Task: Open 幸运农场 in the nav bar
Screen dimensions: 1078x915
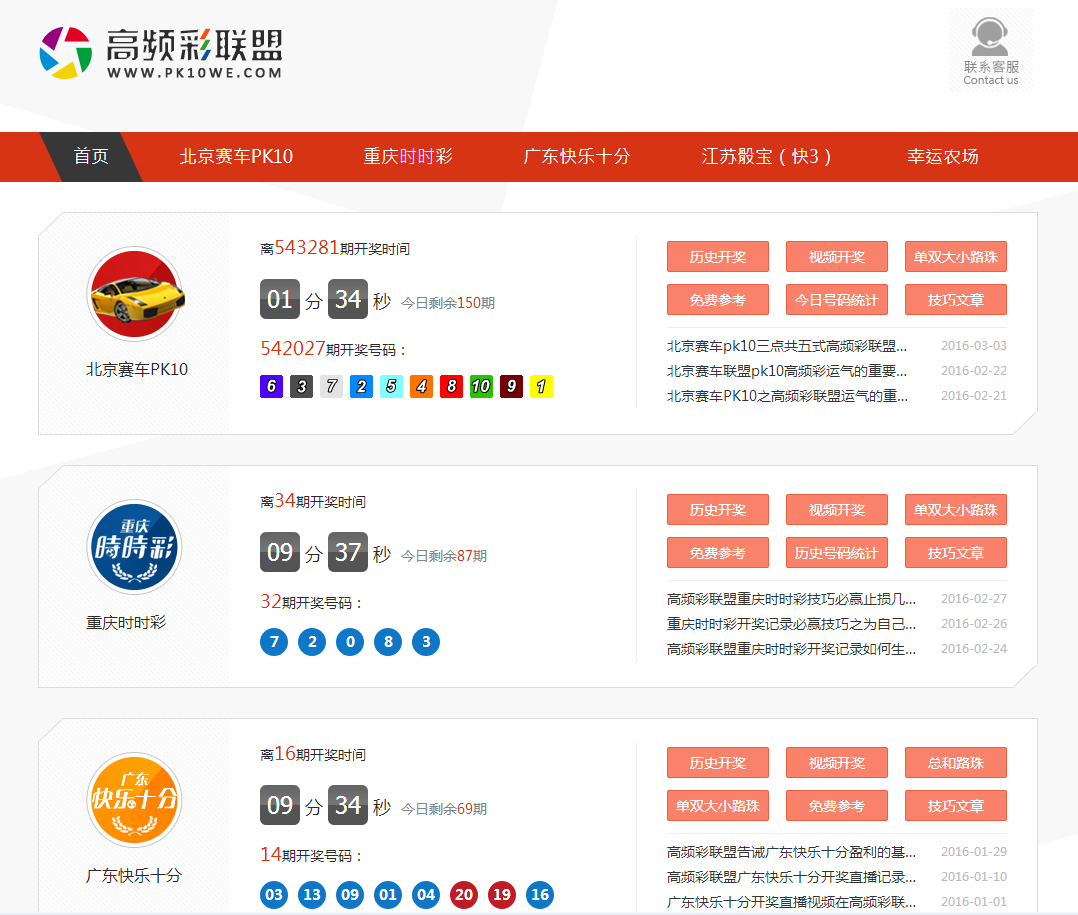Action: pos(943,157)
